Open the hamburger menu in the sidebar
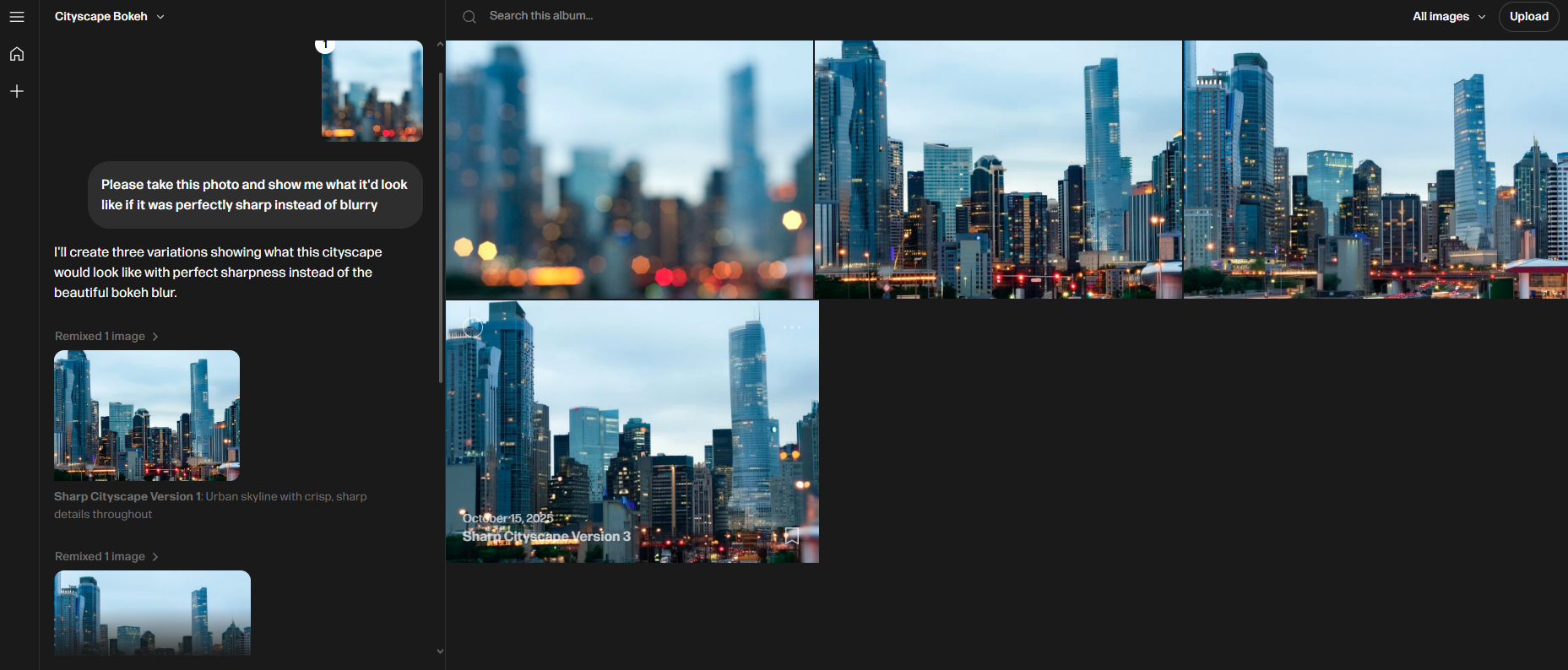This screenshot has height=670, width=1568. [x=17, y=17]
